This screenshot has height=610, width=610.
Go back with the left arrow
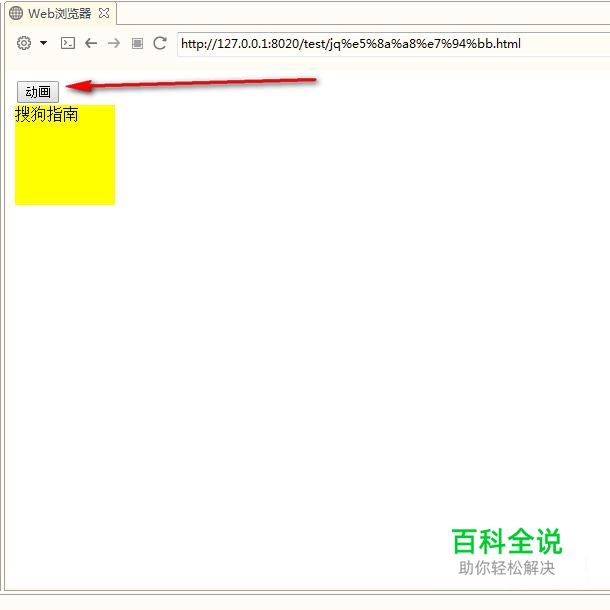point(91,43)
